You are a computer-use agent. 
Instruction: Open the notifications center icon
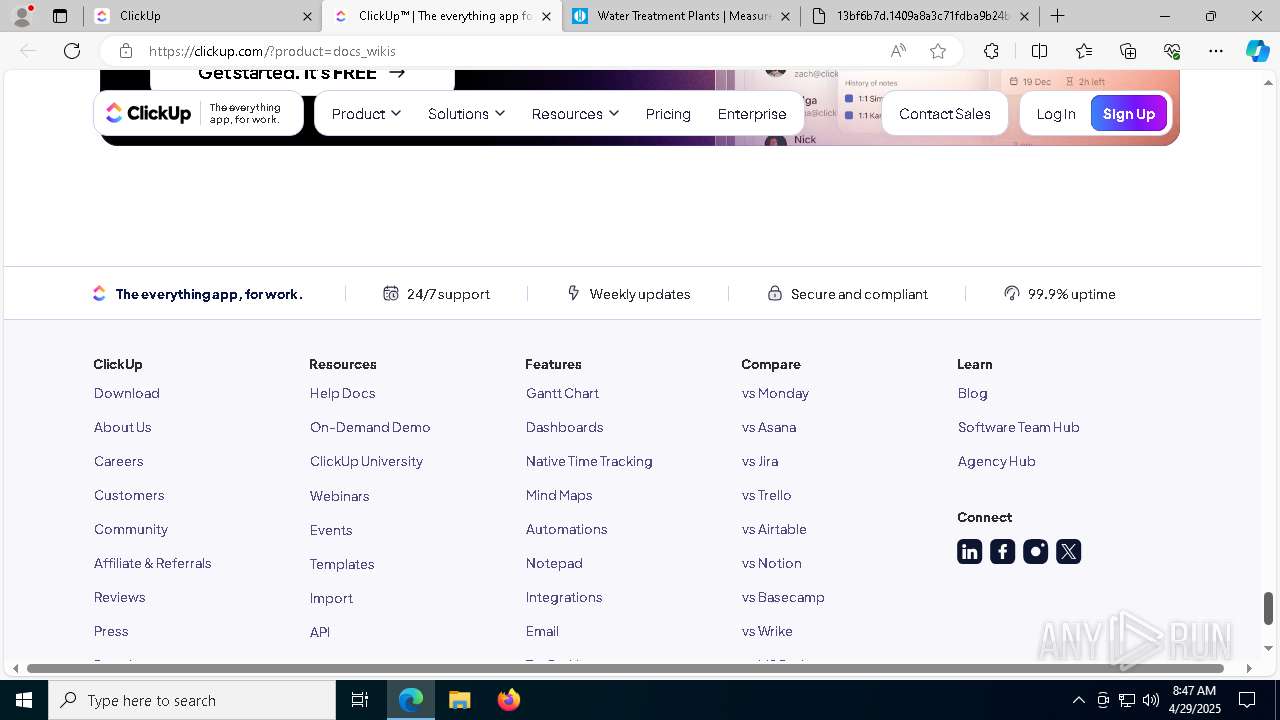[1247, 700]
